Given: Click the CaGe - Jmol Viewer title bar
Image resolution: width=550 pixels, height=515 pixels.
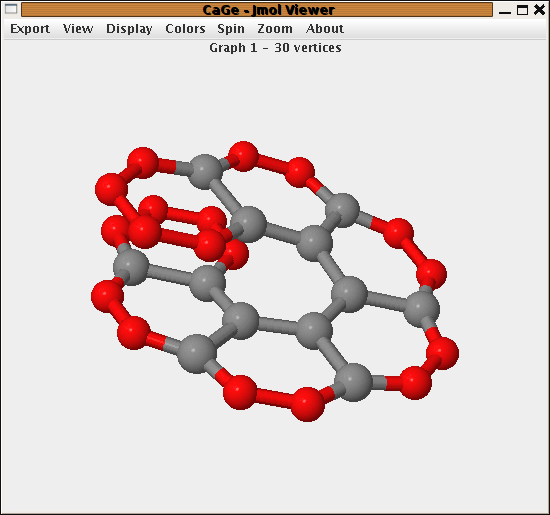Looking at the screenshot, I should point(257,10).
